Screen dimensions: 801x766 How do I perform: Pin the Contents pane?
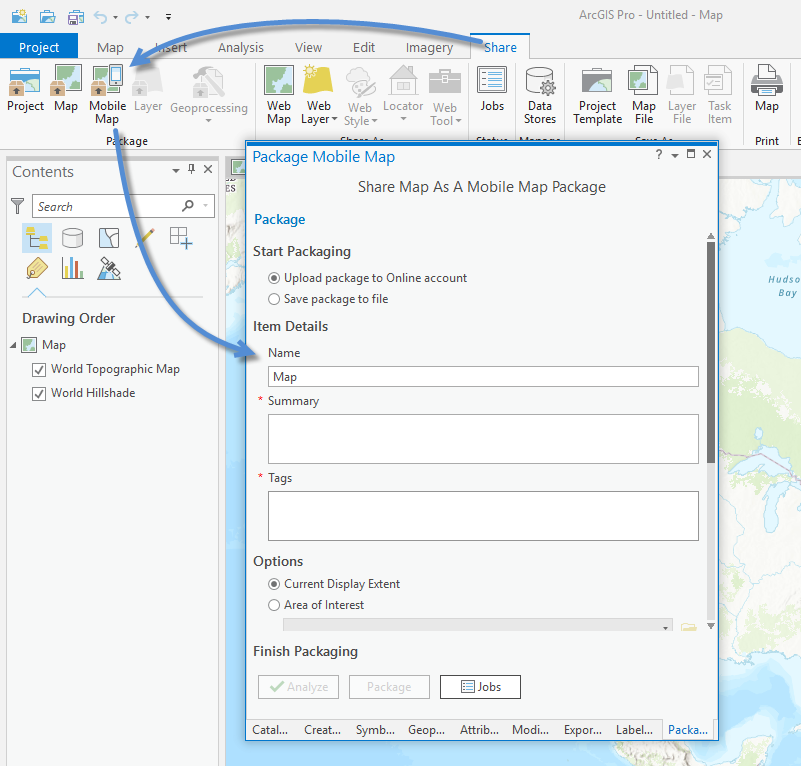pos(192,169)
